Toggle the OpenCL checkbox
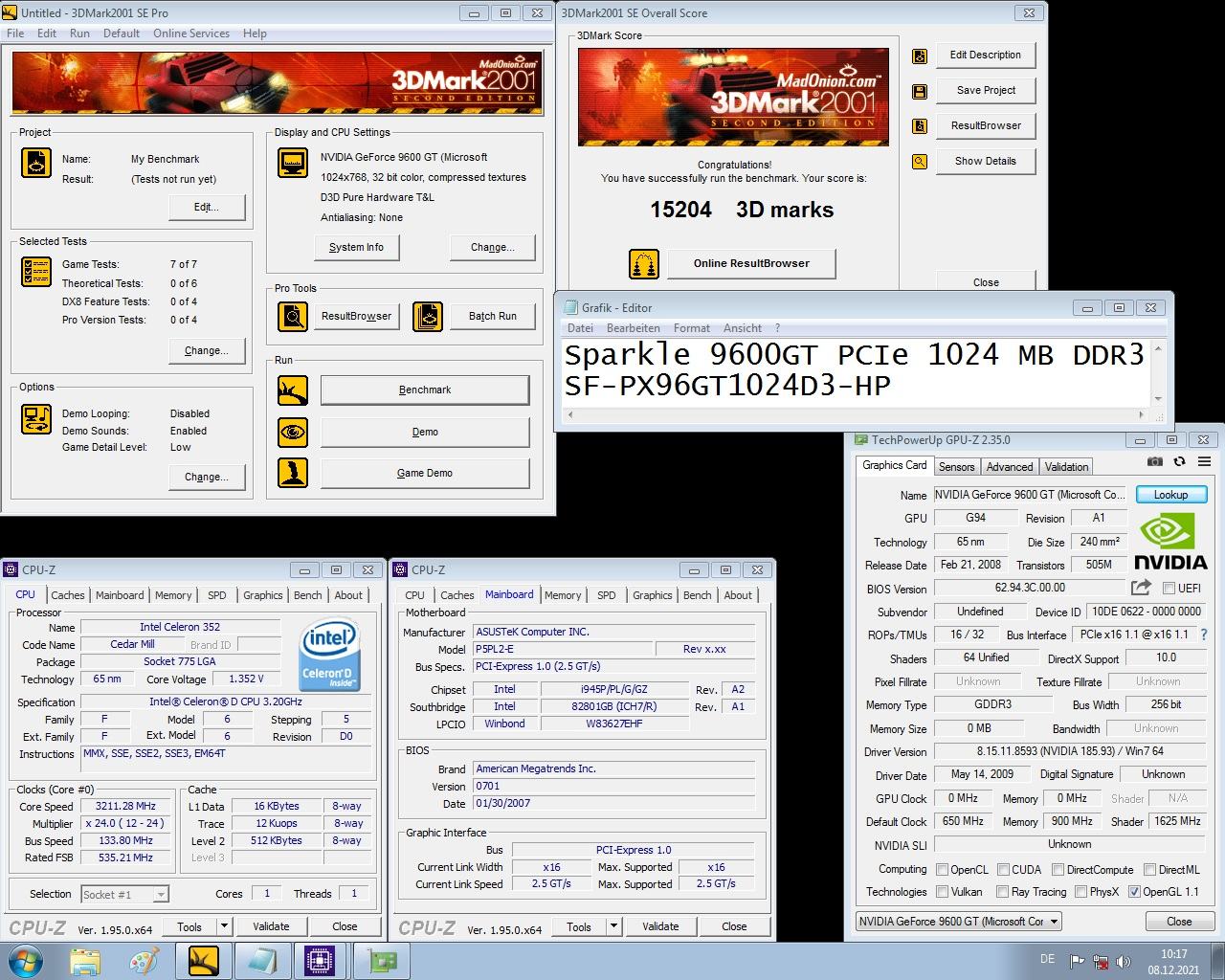Screen dimensions: 1225x980 [x=942, y=870]
